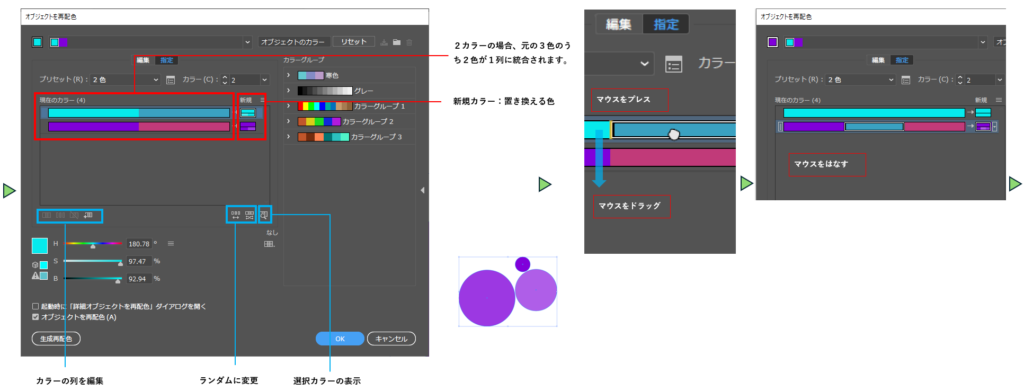The width and height of the screenshot is (1024, 391).
Task: Select the カラーグループ 1 rainbow swatch strip
Action: (325, 106)
